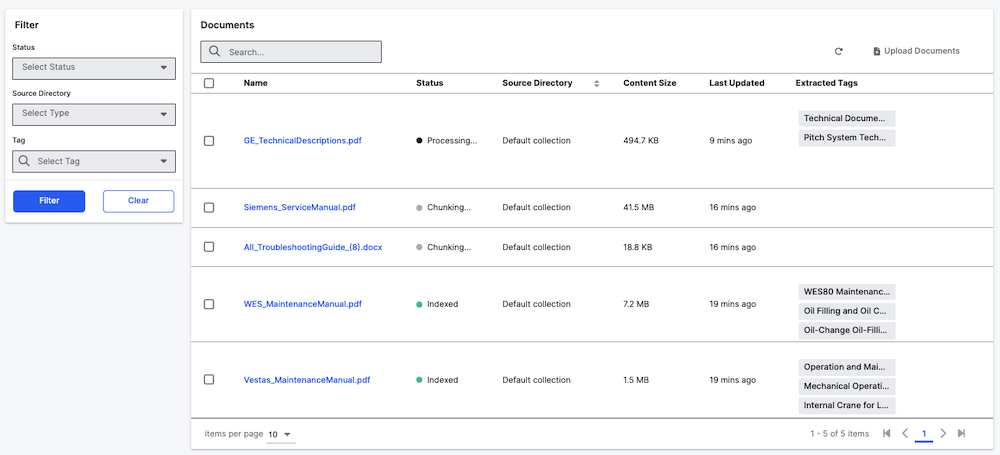Click the 'Processing...' status of GE document
The height and width of the screenshot is (455, 1000).
click(x=446, y=140)
